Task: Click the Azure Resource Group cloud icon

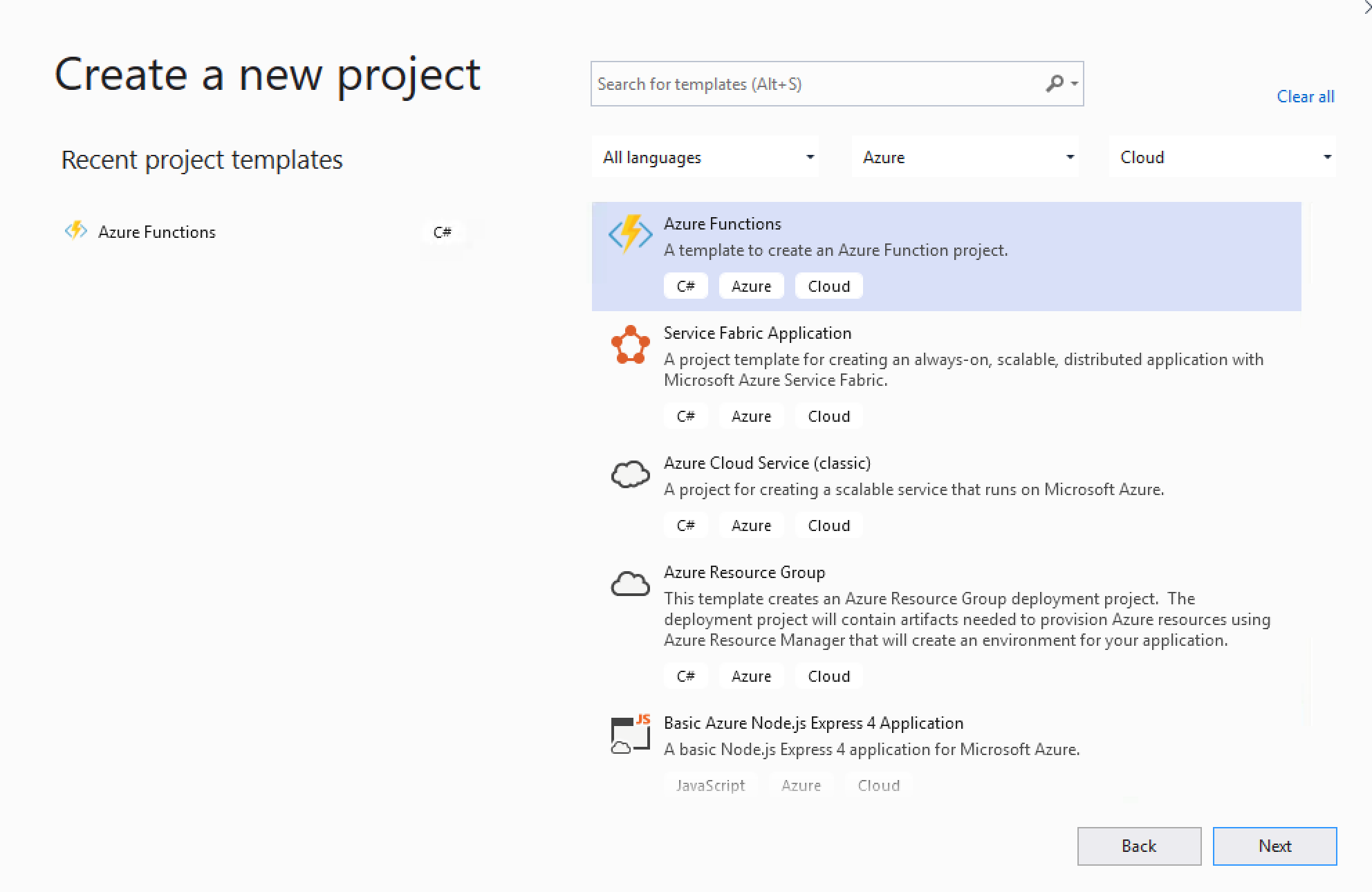Action: (x=630, y=584)
